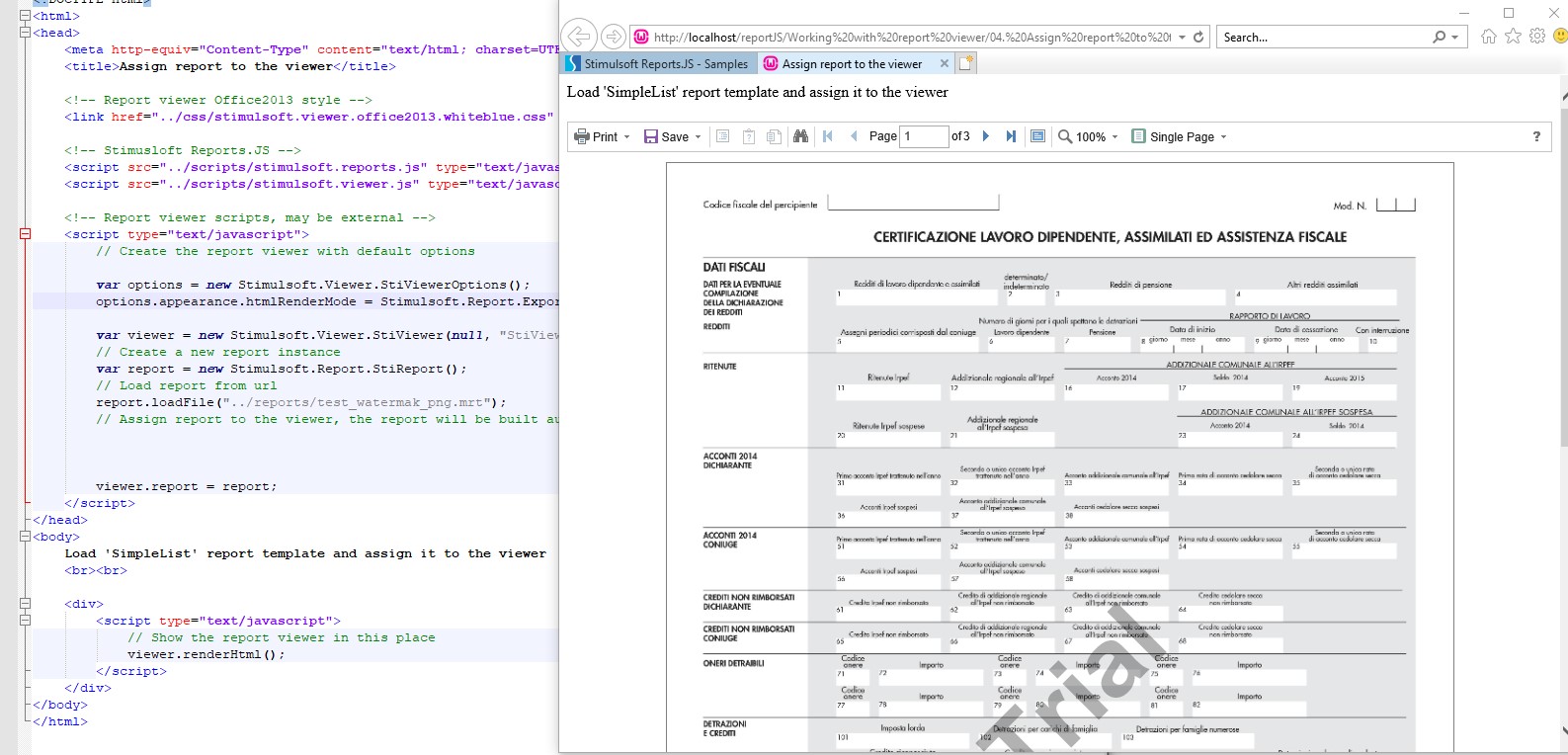This screenshot has width=1568, height=755.
Task: Maximize the browser window
Action: coord(1509,12)
